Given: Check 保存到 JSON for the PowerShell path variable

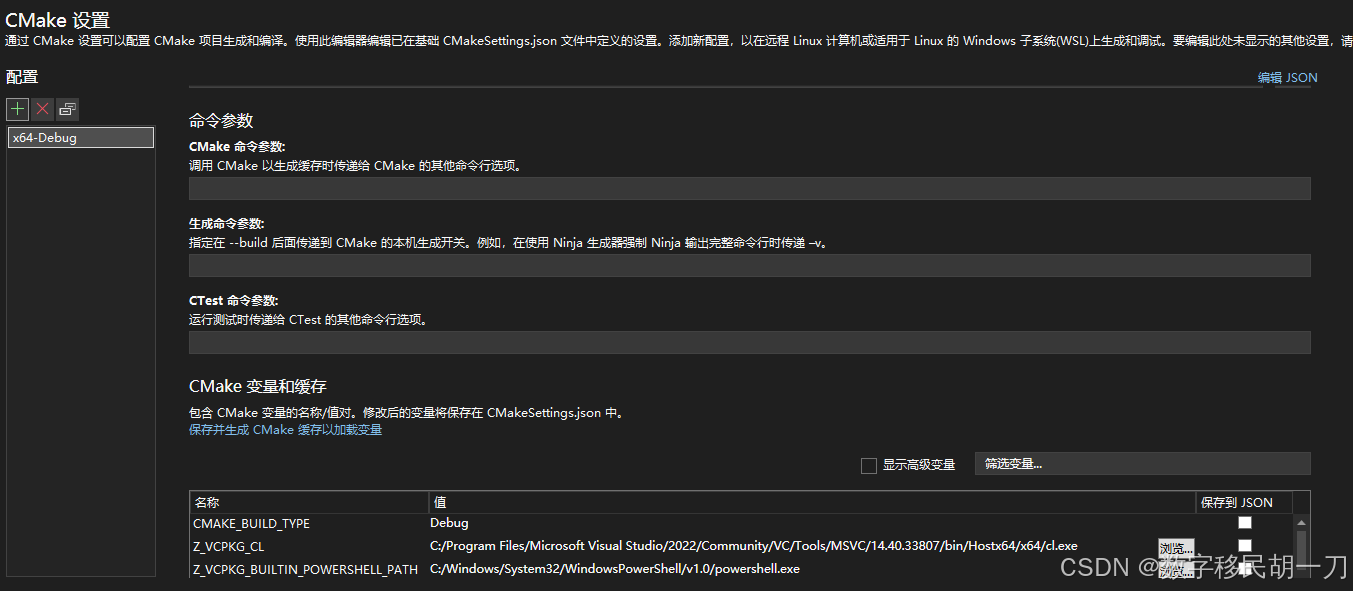Looking at the screenshot, I should 1244,567.
